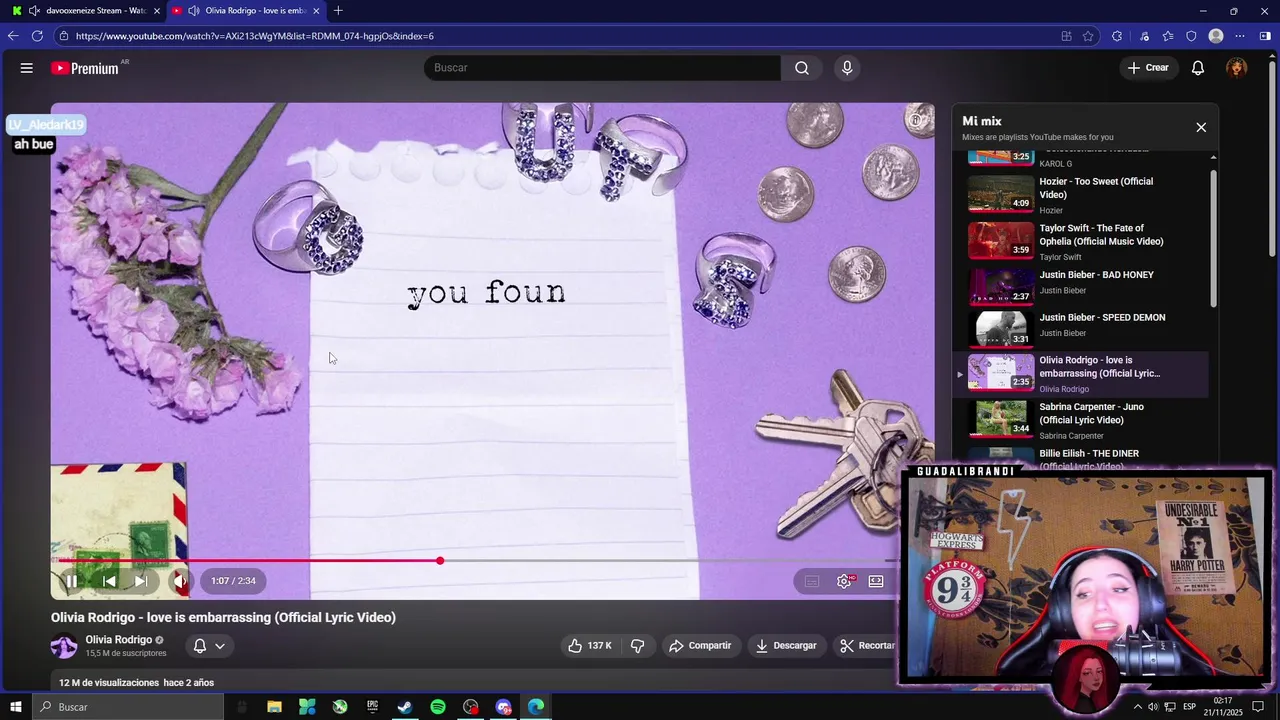This screenshot has width=1280, height=720.
Task: Open a new browser tab
Action: pos(338,11)
